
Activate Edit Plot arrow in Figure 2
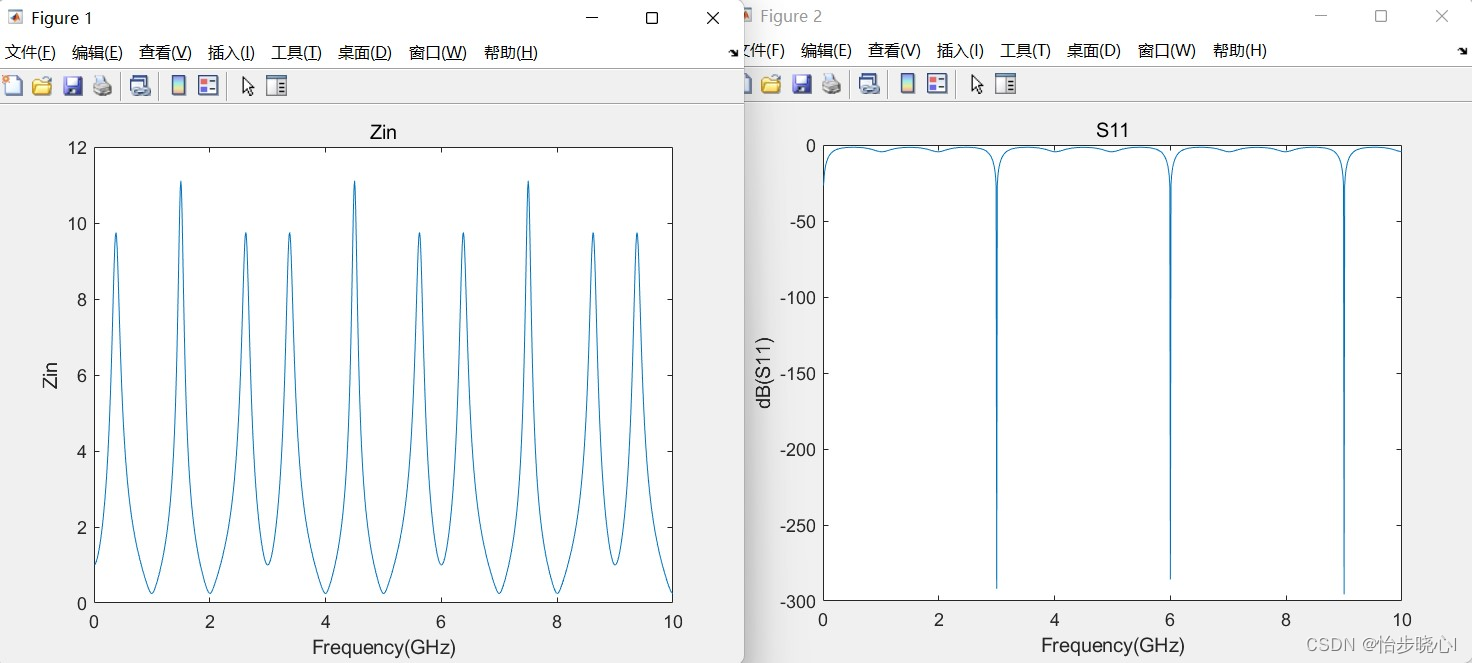tap(977, 85)
